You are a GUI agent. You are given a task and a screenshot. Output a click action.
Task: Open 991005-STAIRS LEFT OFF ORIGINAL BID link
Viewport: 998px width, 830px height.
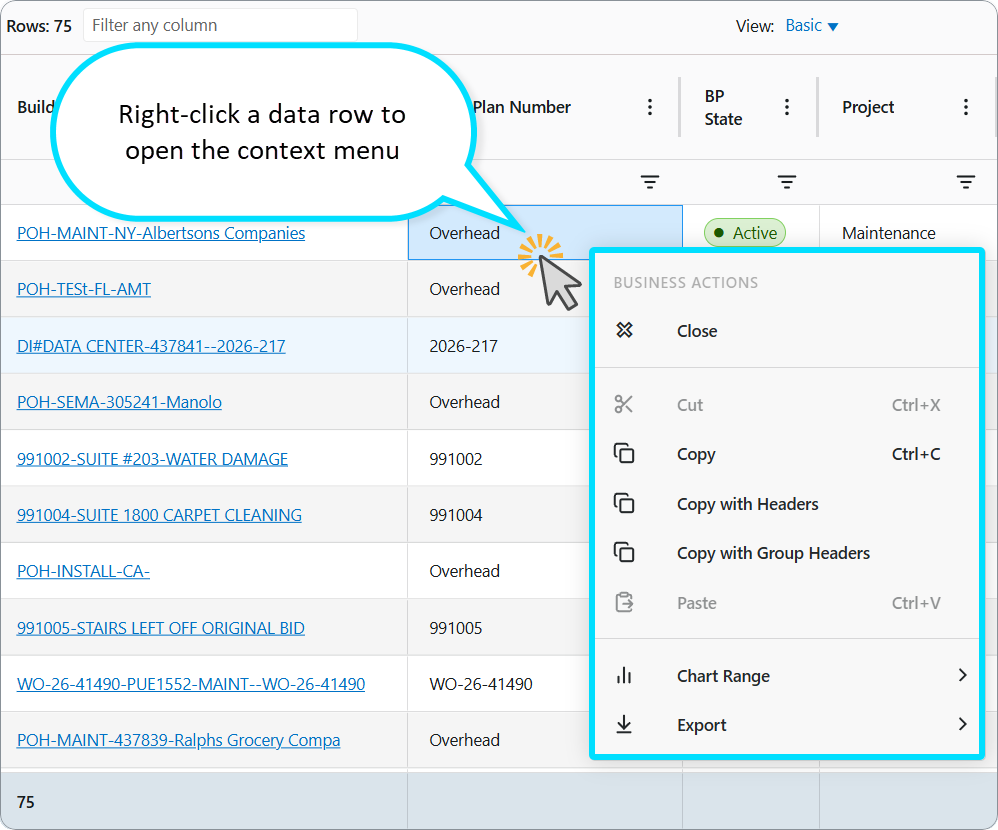click(x=160, y=628)
